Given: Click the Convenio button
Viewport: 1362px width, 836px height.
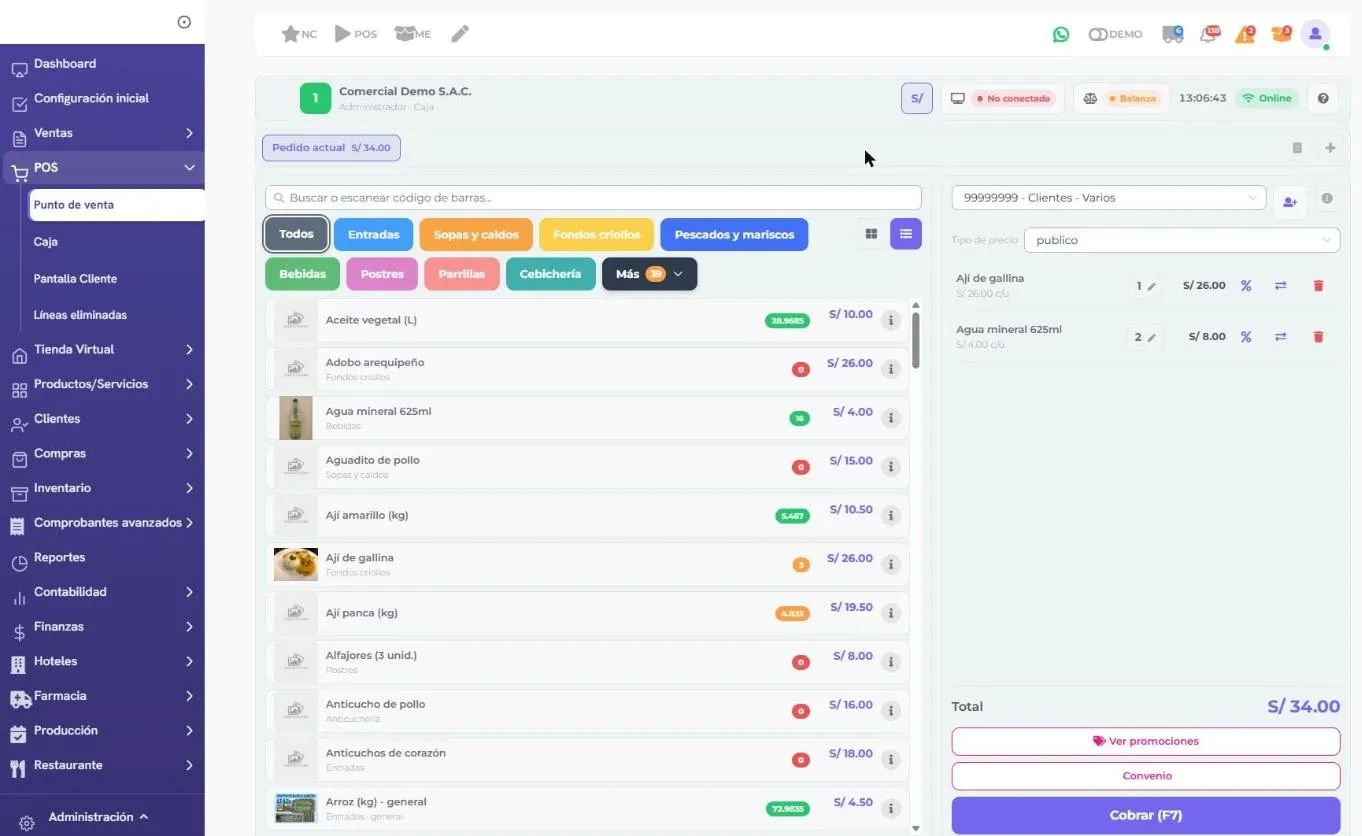Looking at the screenshot, I should 1146,776.
